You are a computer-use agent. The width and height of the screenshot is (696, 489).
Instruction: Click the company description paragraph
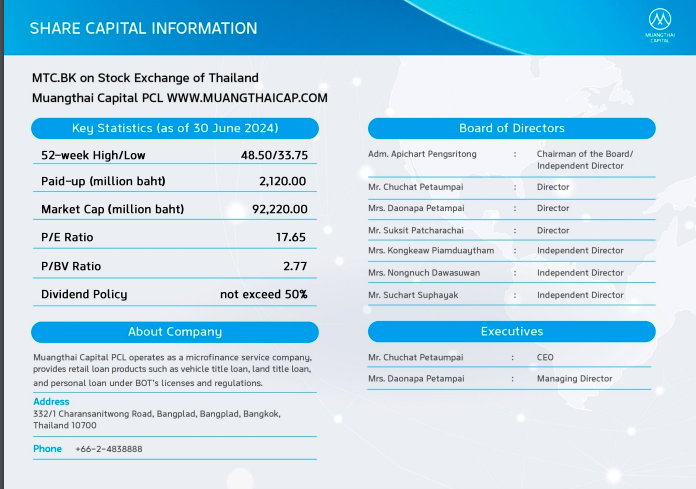173,370
